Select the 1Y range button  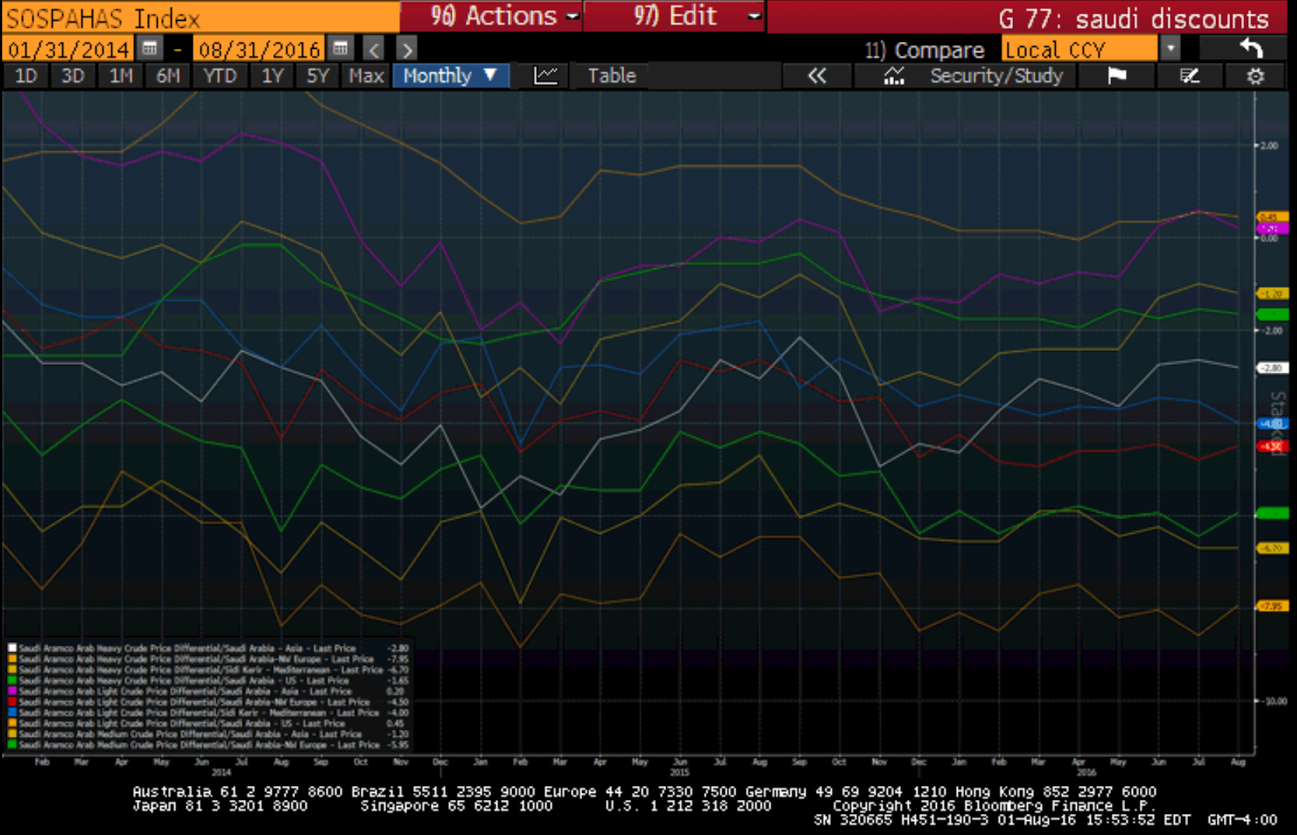(272, 76)
